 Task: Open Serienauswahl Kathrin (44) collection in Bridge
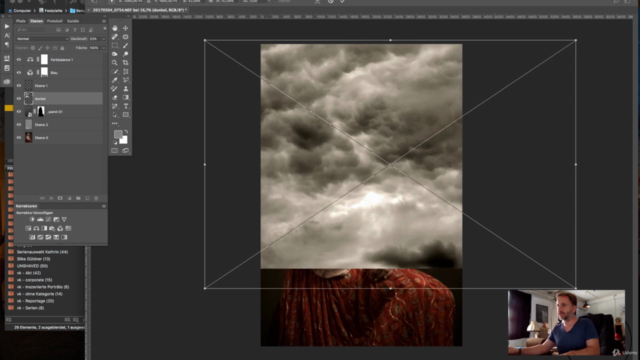[42, 252]
